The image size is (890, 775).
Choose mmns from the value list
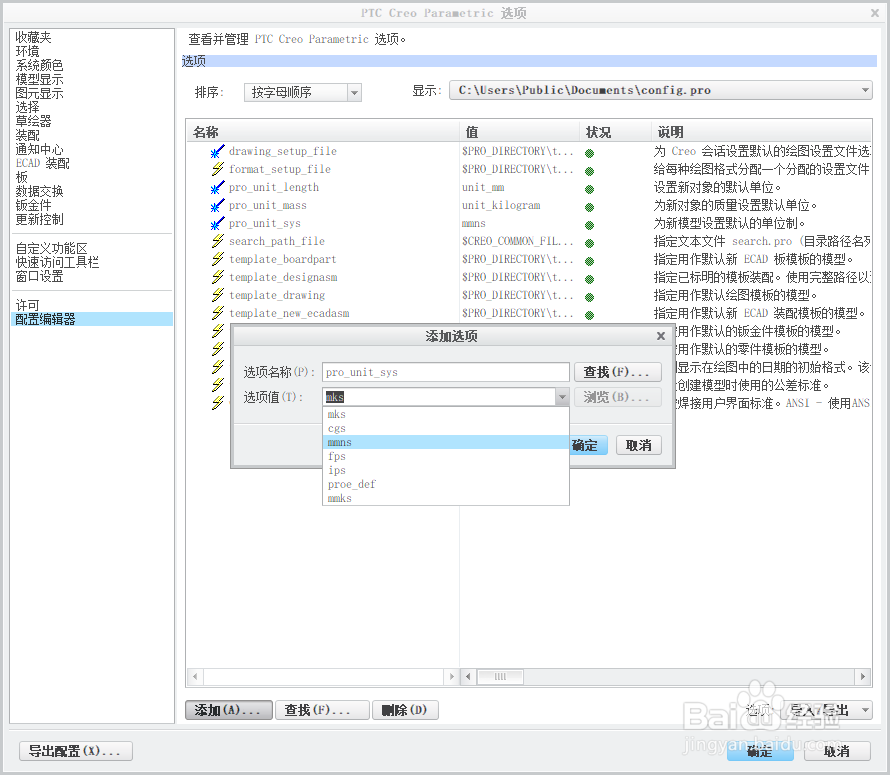[446, 442]
